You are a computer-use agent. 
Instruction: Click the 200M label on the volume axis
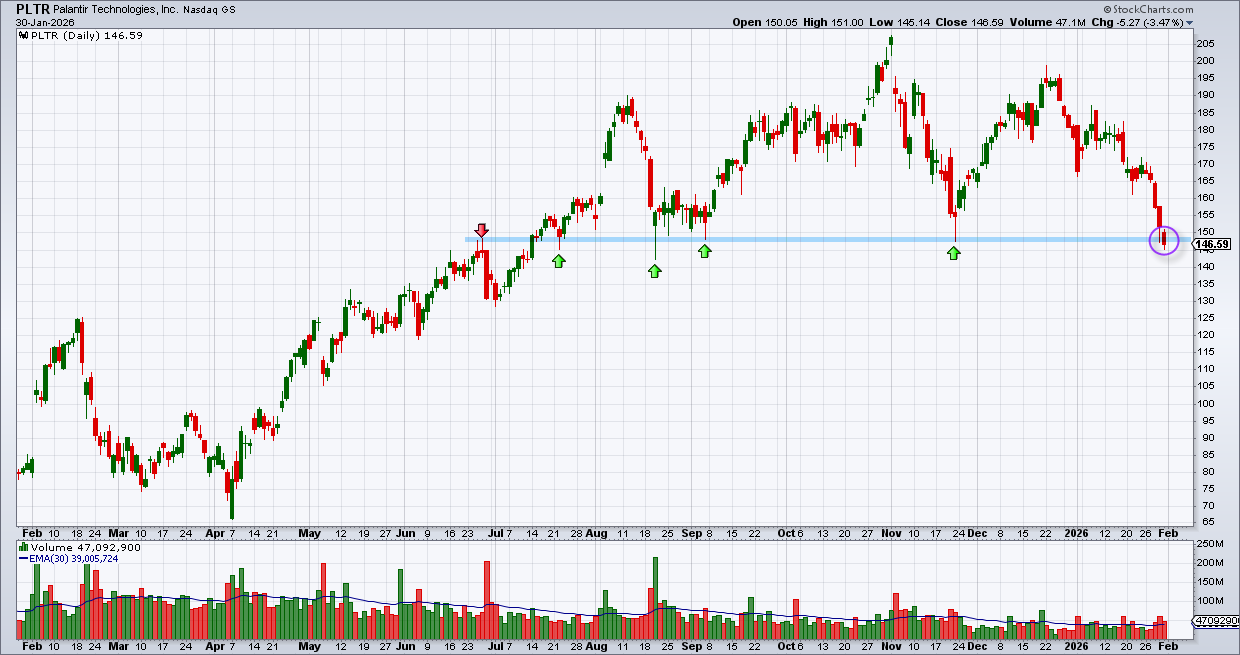(1211, 563)
